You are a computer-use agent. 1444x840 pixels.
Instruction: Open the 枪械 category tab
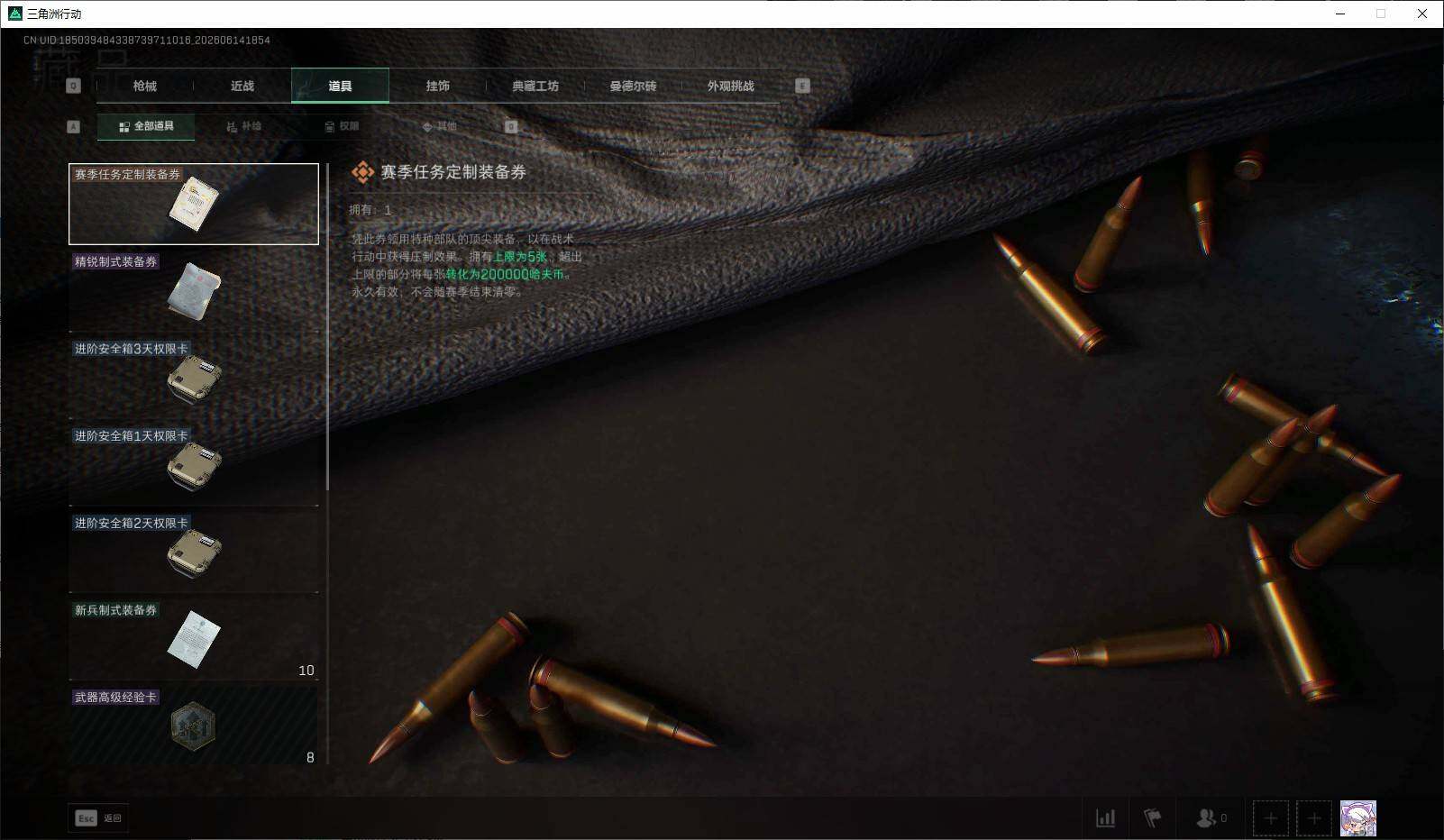tap(144, 86)
